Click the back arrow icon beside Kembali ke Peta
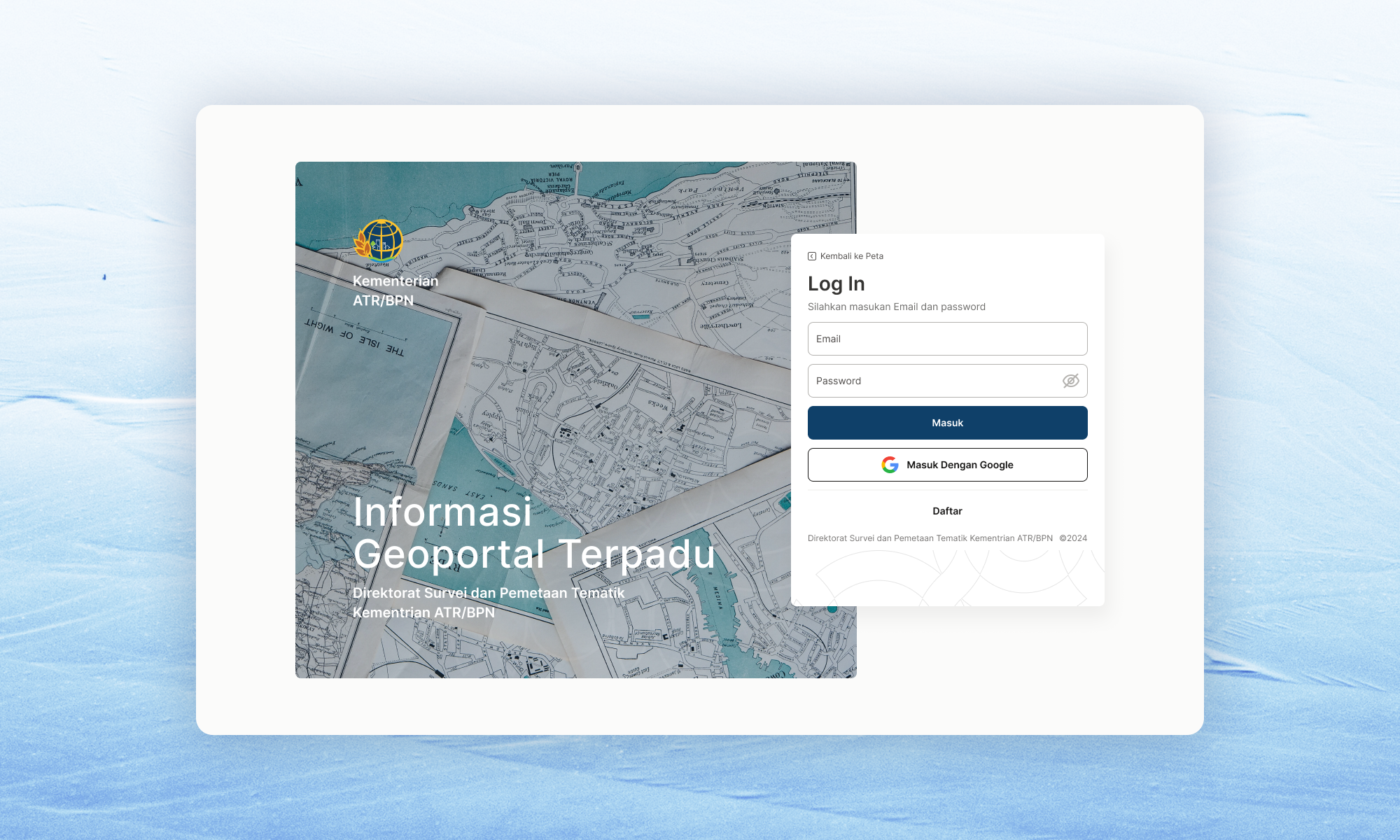 coord(812,256)
